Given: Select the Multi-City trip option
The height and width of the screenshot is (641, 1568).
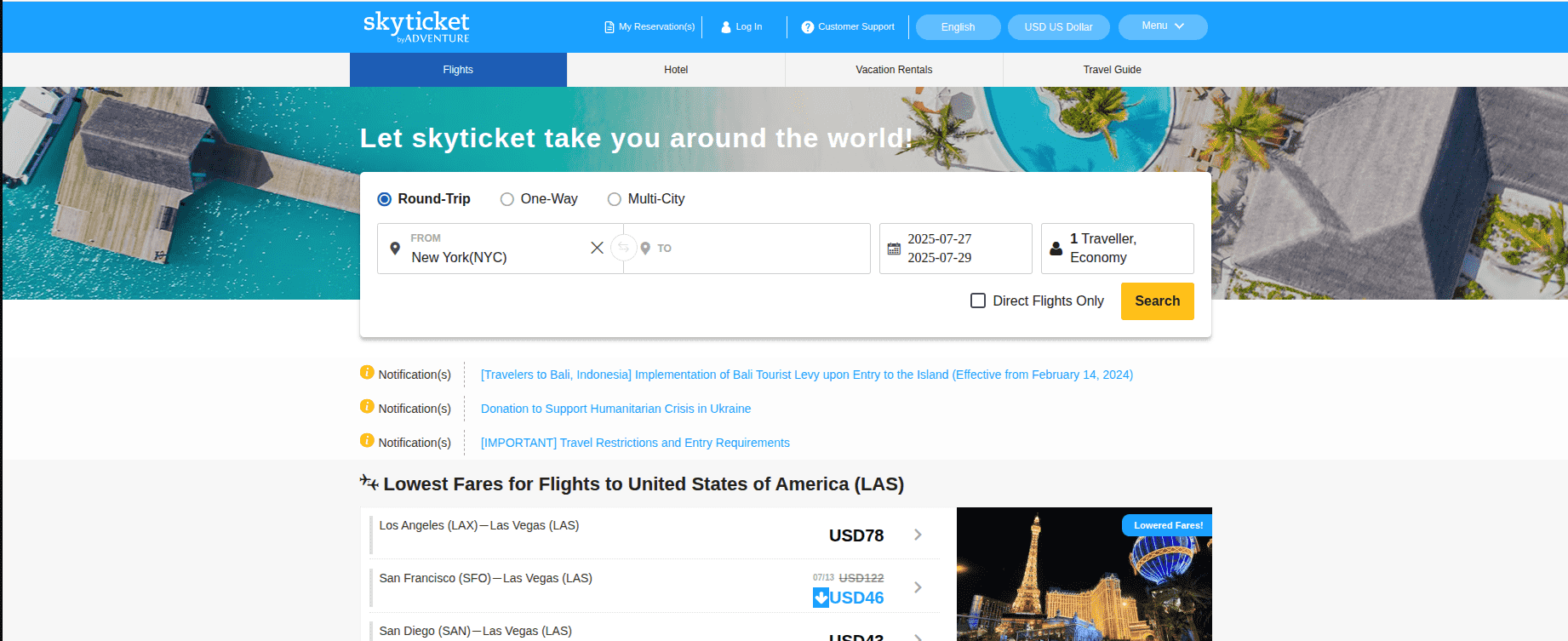Looking at the screenshot, I should coord(615,199).
